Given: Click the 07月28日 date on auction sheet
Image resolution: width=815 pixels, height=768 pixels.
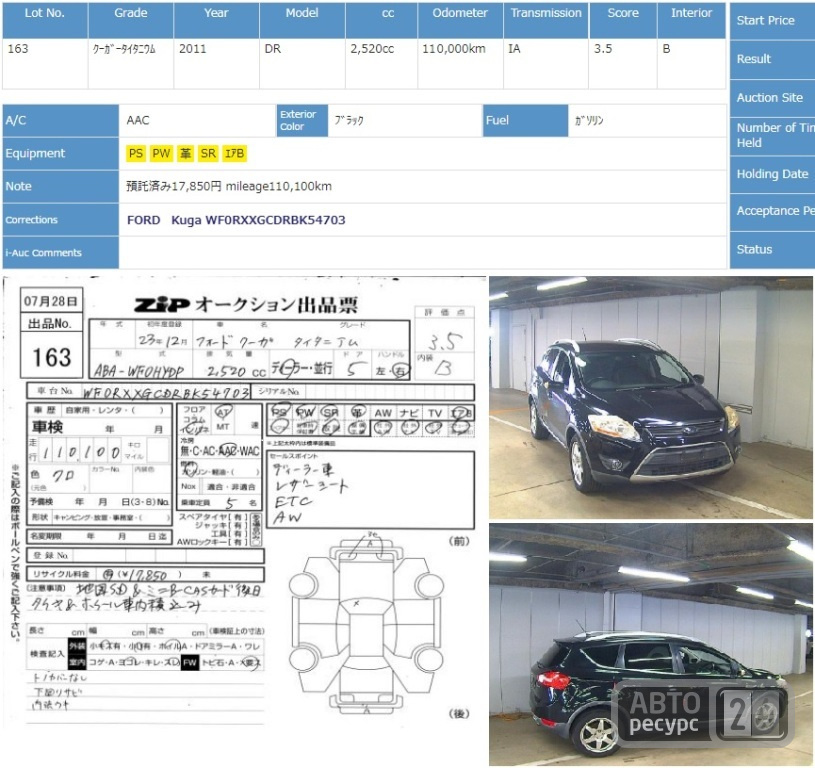Looking at the screenshot, I should coord(51,301).
